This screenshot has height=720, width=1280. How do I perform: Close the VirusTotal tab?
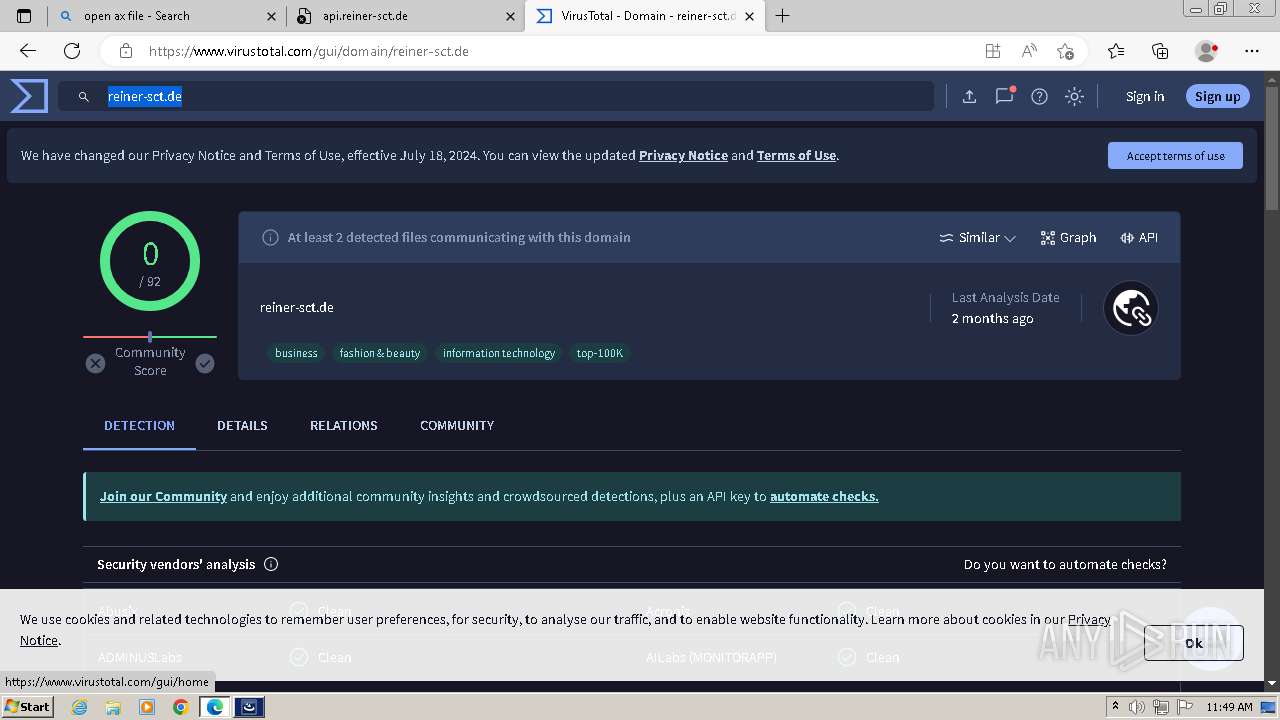[x=749, y=16]
